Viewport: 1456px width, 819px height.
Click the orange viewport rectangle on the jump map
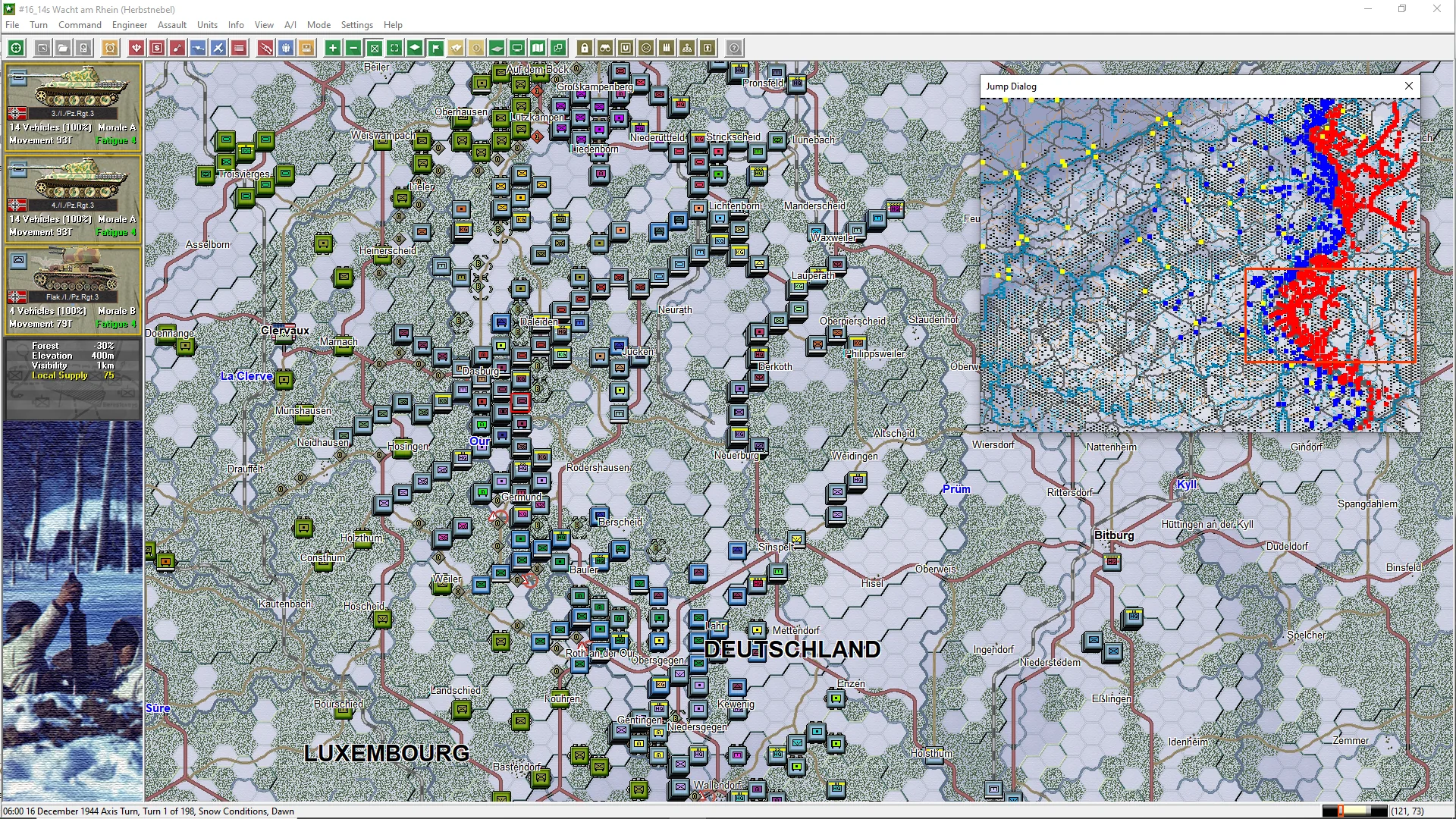point(1330,315)
